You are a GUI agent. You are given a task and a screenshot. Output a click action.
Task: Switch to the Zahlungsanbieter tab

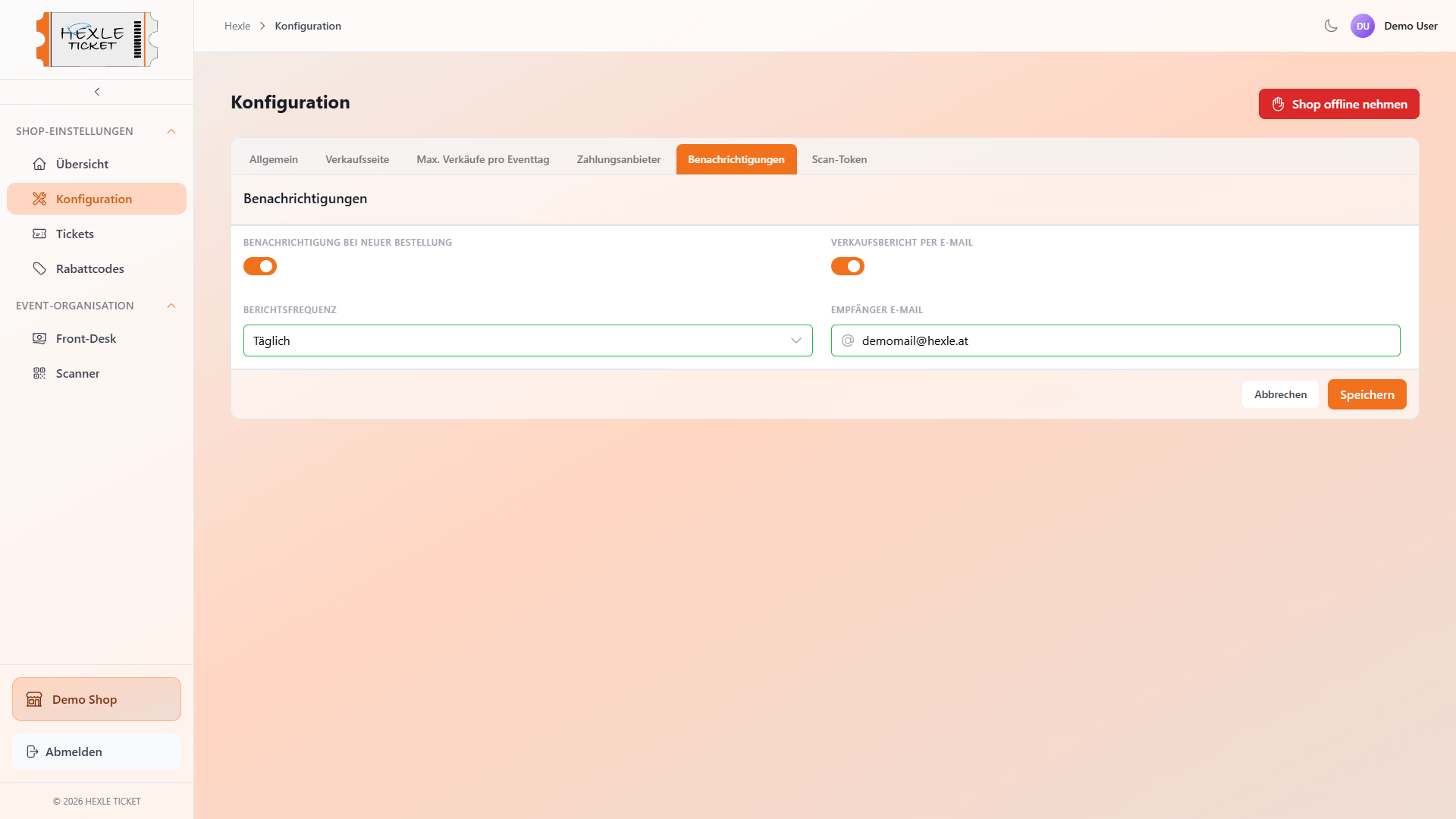point(618,159)
